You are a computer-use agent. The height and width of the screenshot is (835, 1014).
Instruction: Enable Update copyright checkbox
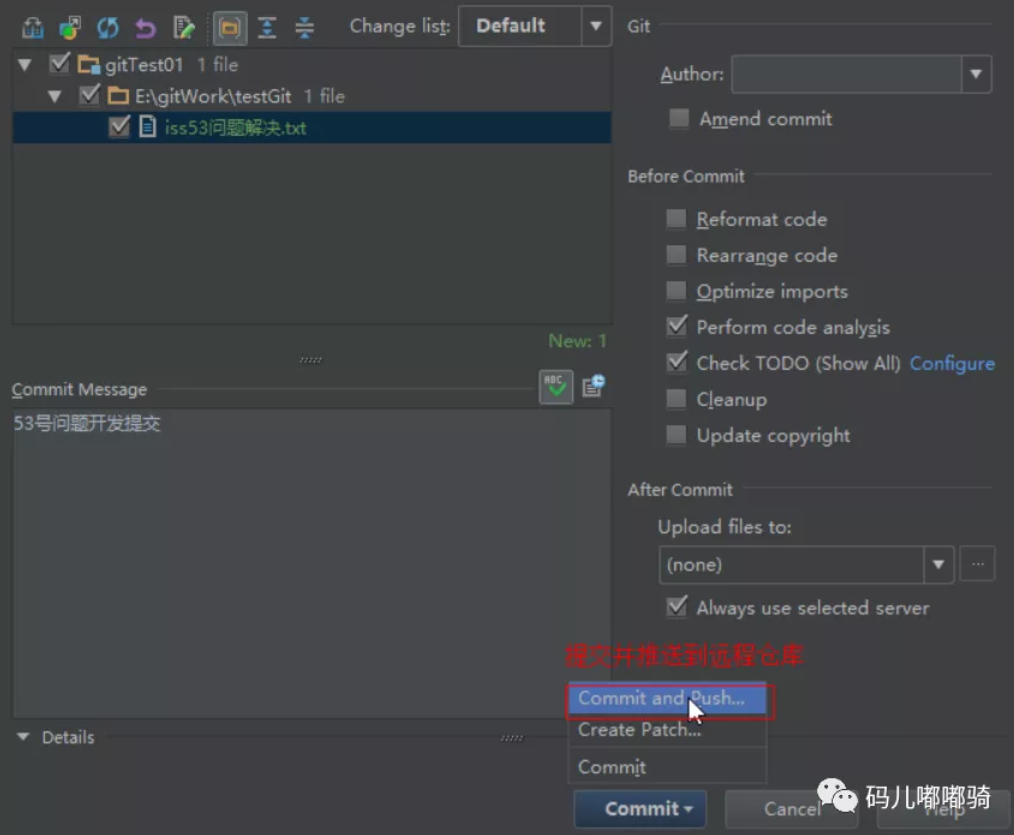[676, 435]
